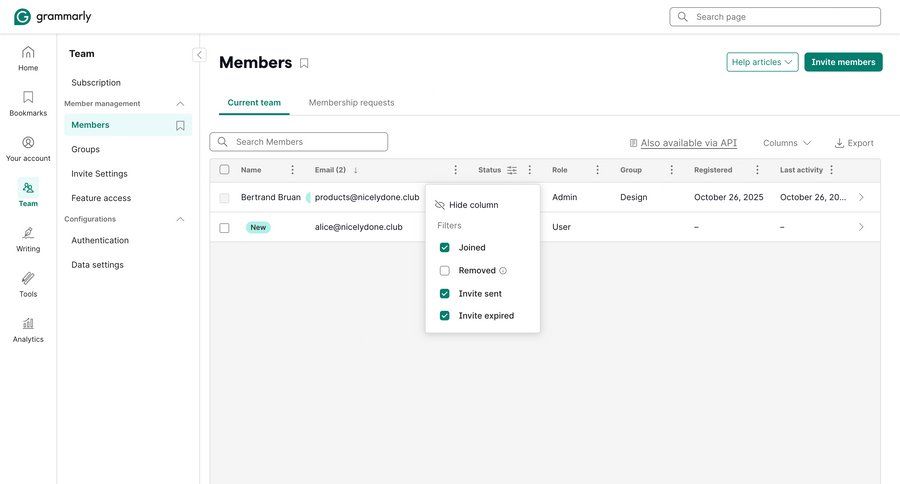The image size is (900, 484).
Task: Collapse Configurations section
Action: 180,219
